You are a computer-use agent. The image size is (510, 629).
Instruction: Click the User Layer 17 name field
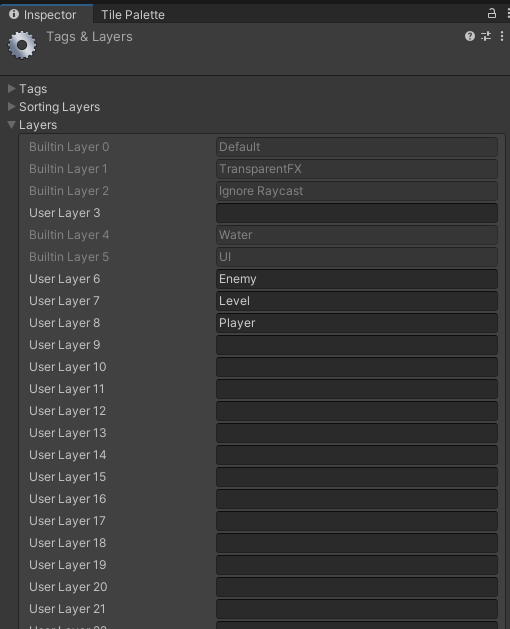tap(357, 521)
